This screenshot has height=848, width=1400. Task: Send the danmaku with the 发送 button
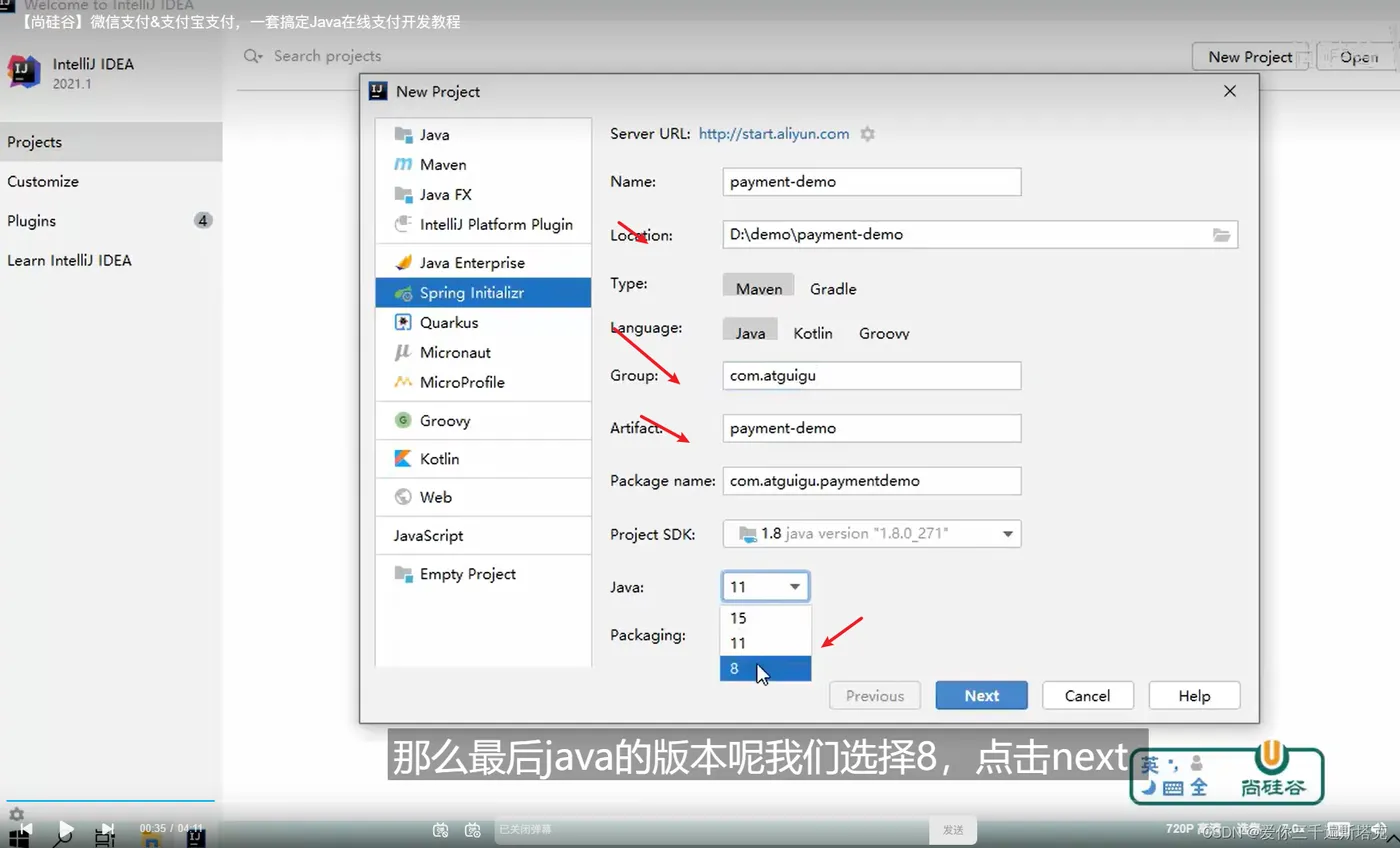click(x=953, y=830)
